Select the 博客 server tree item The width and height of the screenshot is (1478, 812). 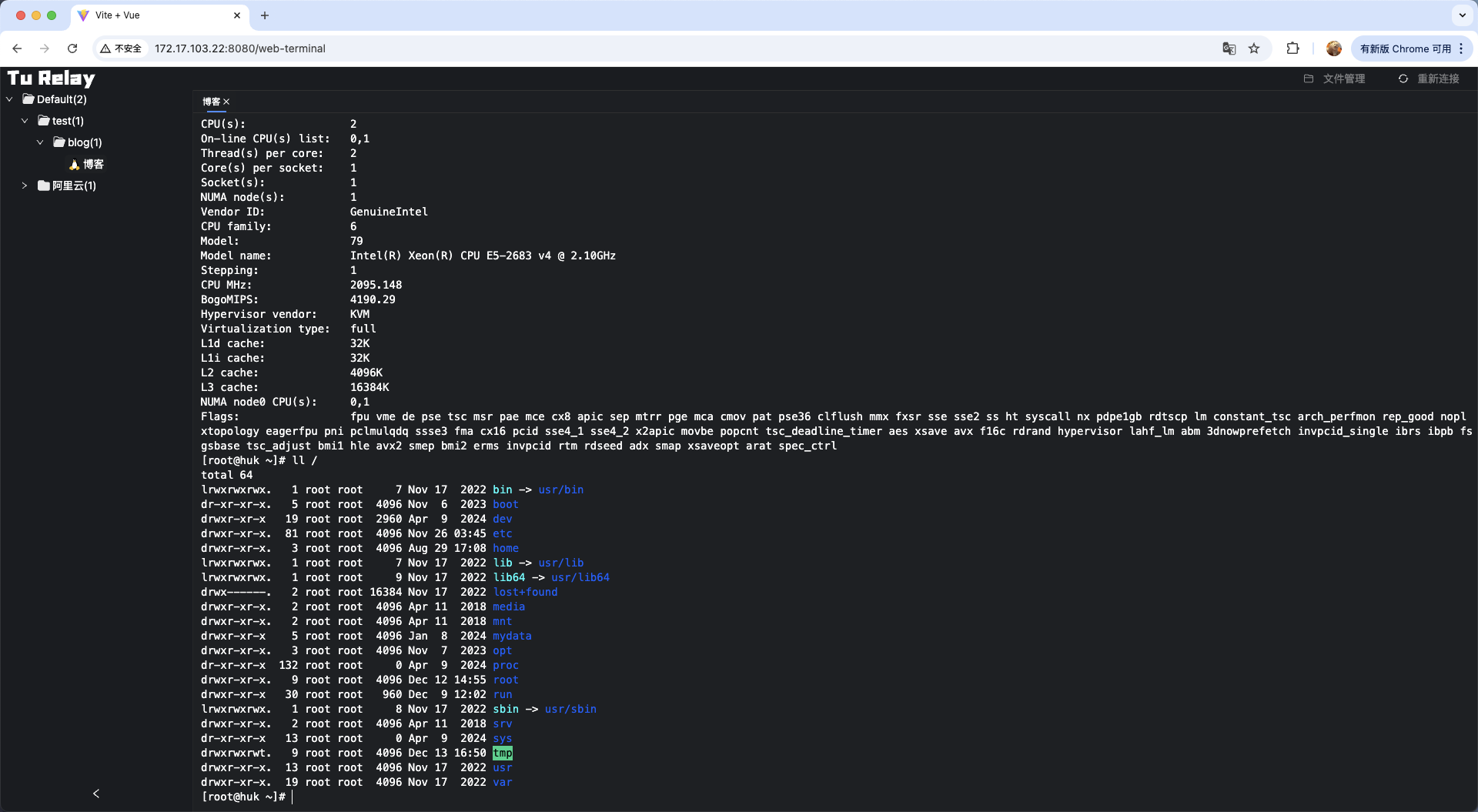click(x=93, y=164)
